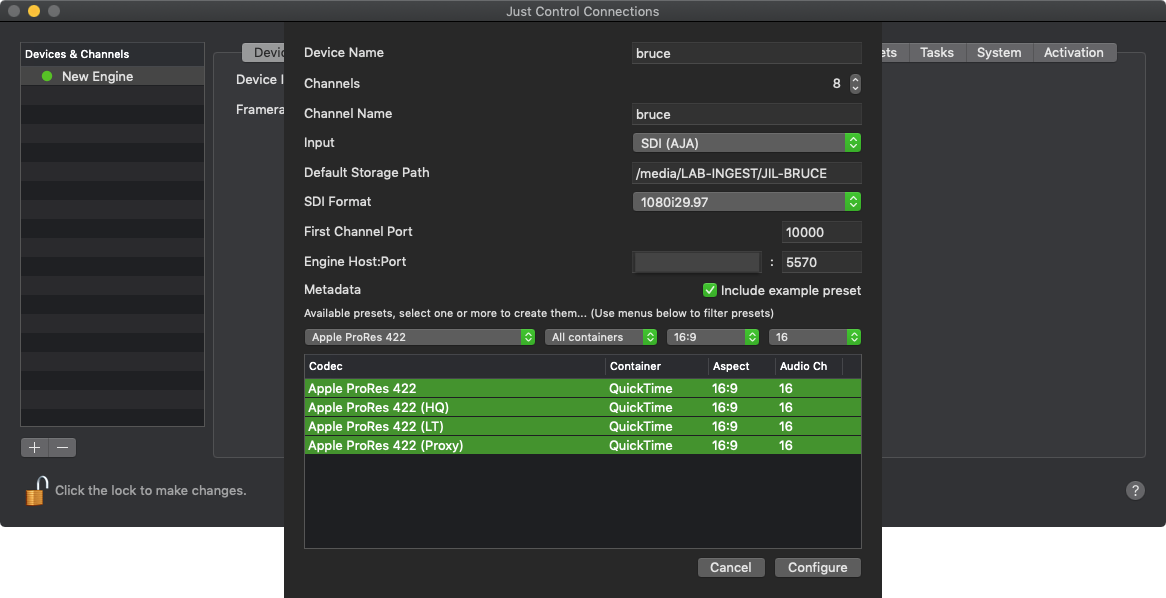This screenshot has height=598, width=1166.
Task: Click the Codec column header
Action: pos(455,366)
